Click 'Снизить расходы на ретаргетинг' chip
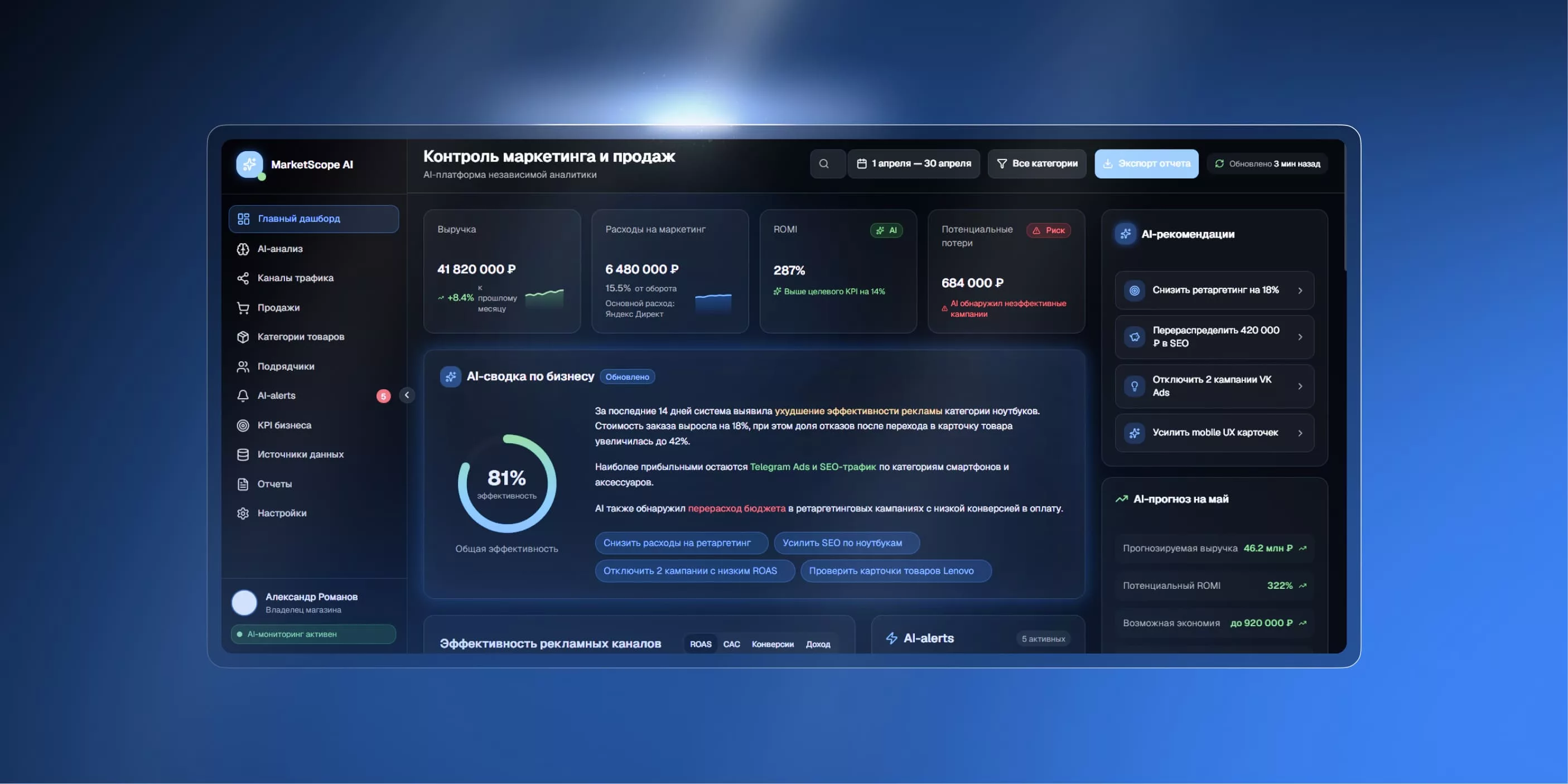This screenshot has height=784, width=1568. pyautogui.click(x=682, y=543)
